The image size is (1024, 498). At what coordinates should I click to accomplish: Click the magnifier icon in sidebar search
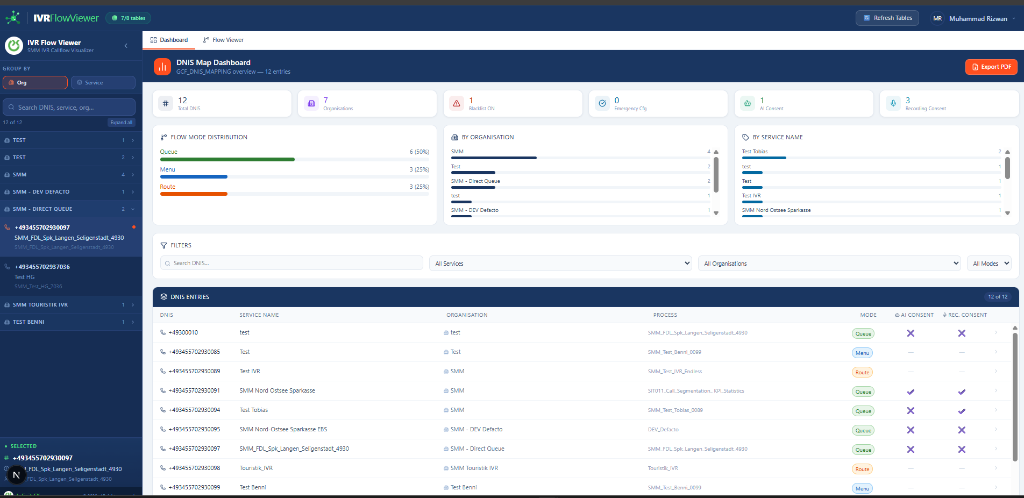pos(11,107)
